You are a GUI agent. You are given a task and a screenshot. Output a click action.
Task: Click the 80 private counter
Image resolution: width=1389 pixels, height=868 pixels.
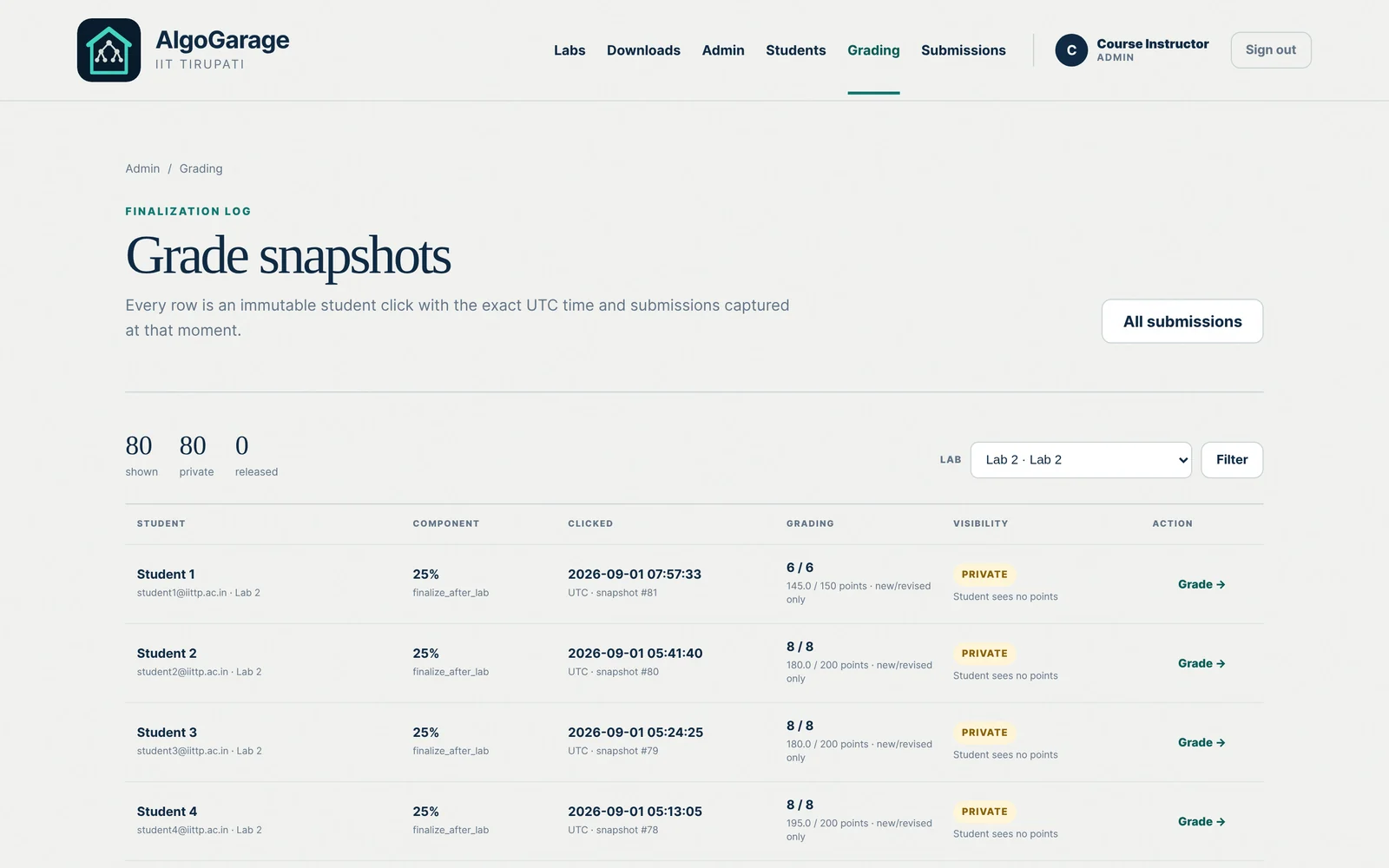(x=196, y=455)
